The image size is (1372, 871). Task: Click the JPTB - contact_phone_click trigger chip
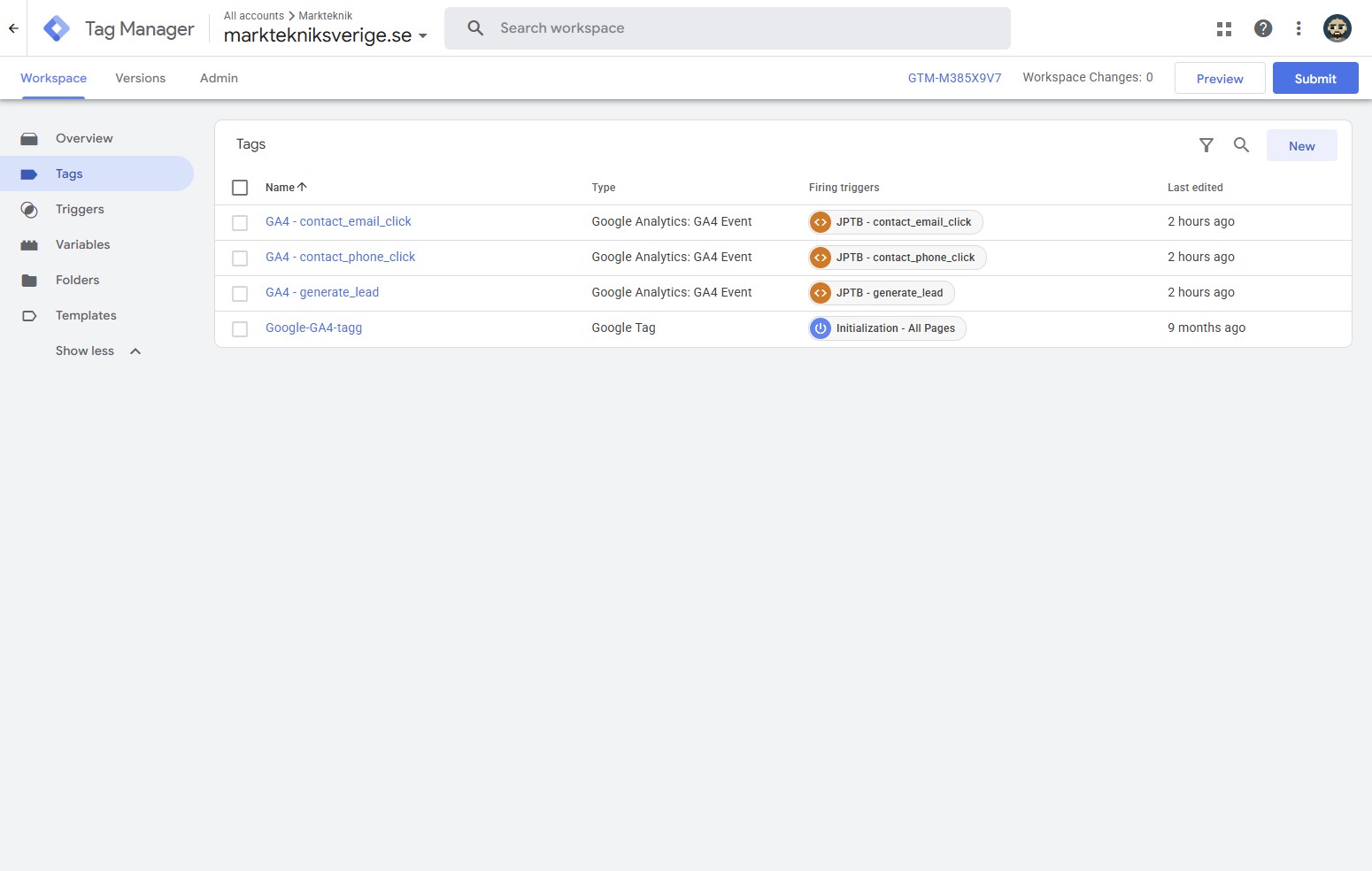898,258
